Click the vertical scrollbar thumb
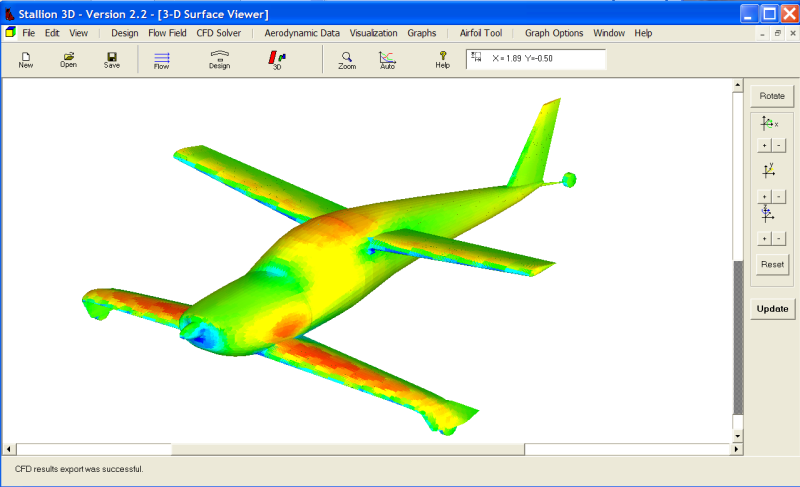 pos(738,338)
